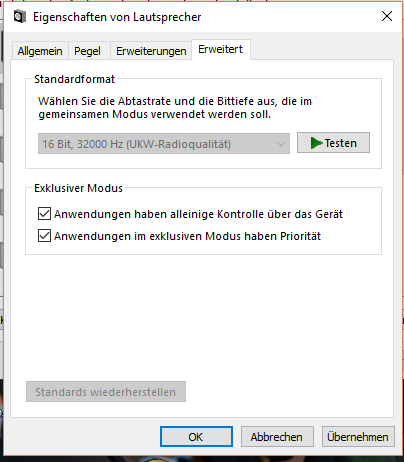Click the green play triangle on Testen
Image resolution: width=404 pixels, height=462 pixels.
(316, 143)
